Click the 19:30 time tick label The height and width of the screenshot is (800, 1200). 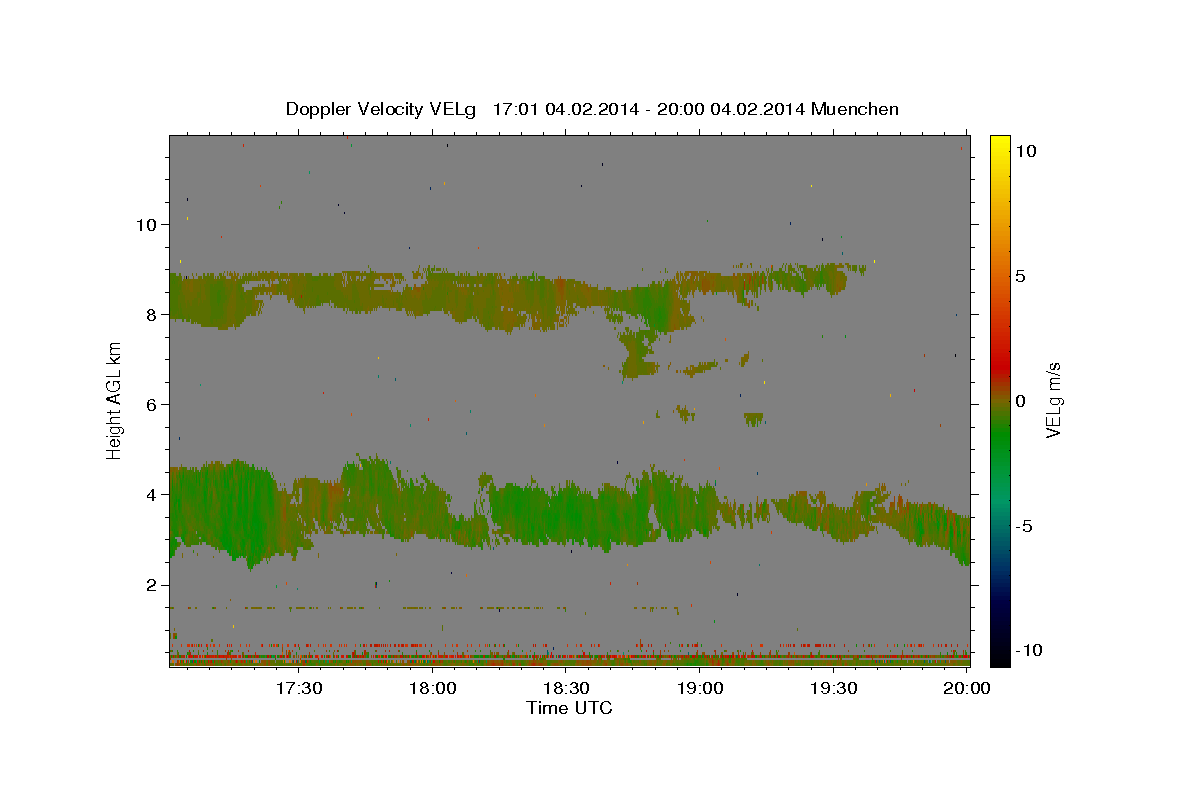(833, 689)
